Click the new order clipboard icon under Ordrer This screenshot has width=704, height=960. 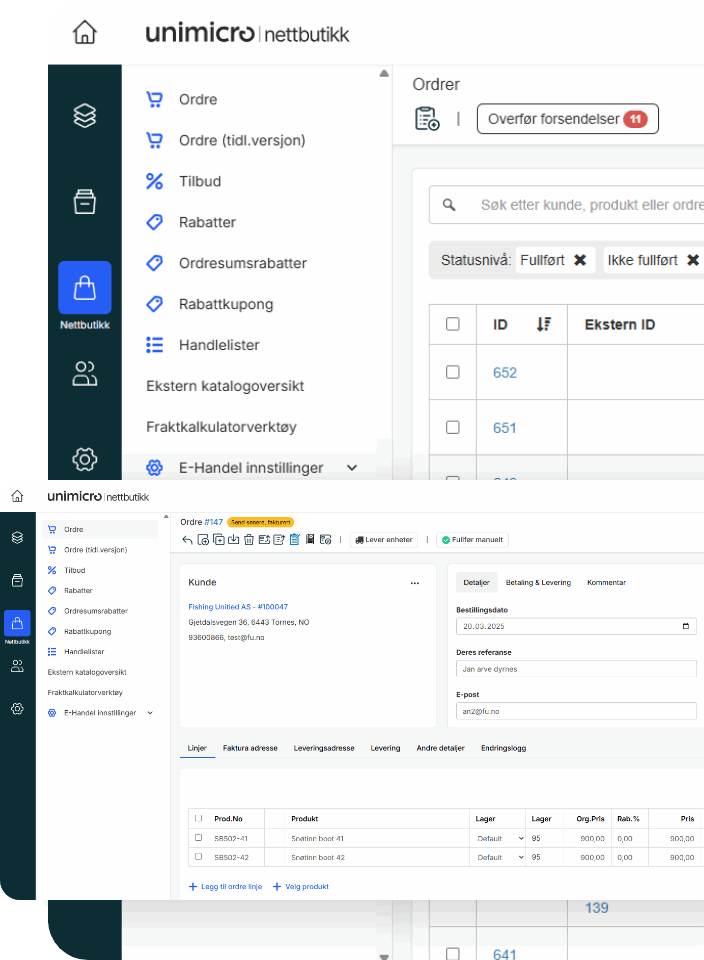tap(427, 119)
